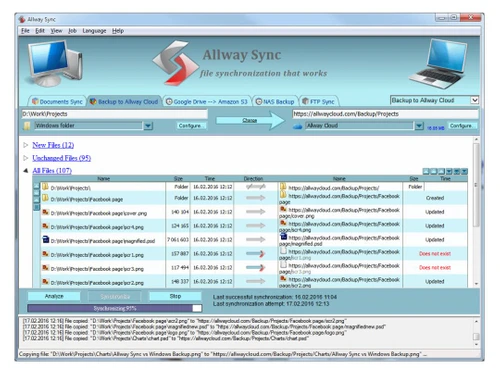Click the direction arrow in magnified.psd row

(256, 239)
